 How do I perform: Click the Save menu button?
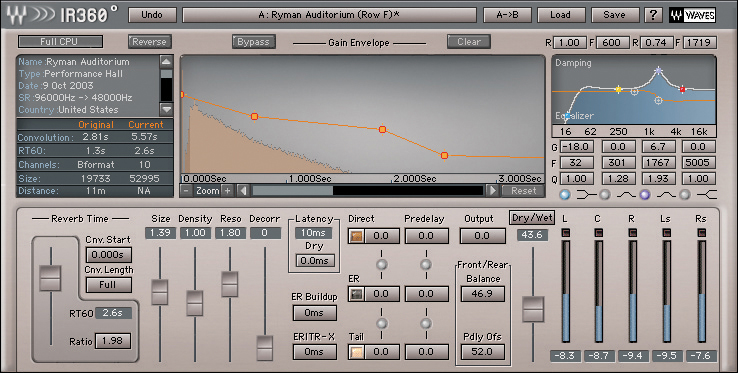tap(614, 15)
